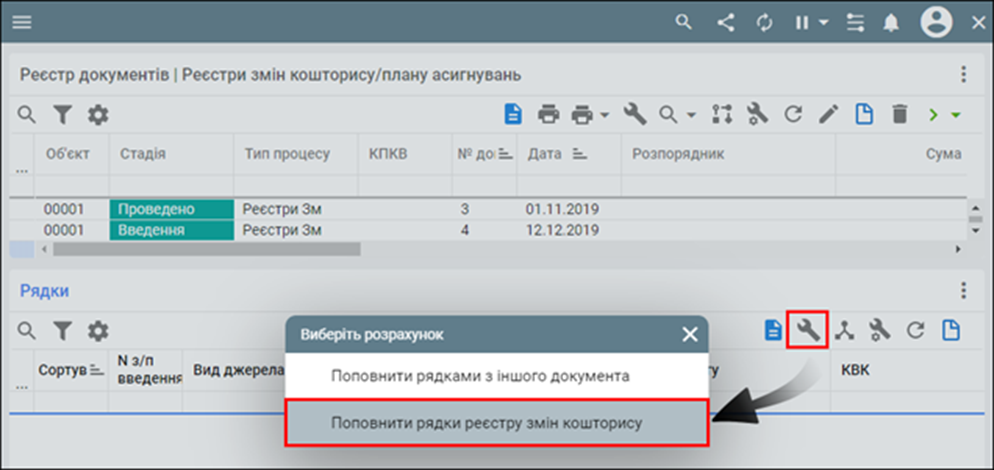Open the notifications bell
The width and height of the screenshot is (994, 470).
point(891,22)
